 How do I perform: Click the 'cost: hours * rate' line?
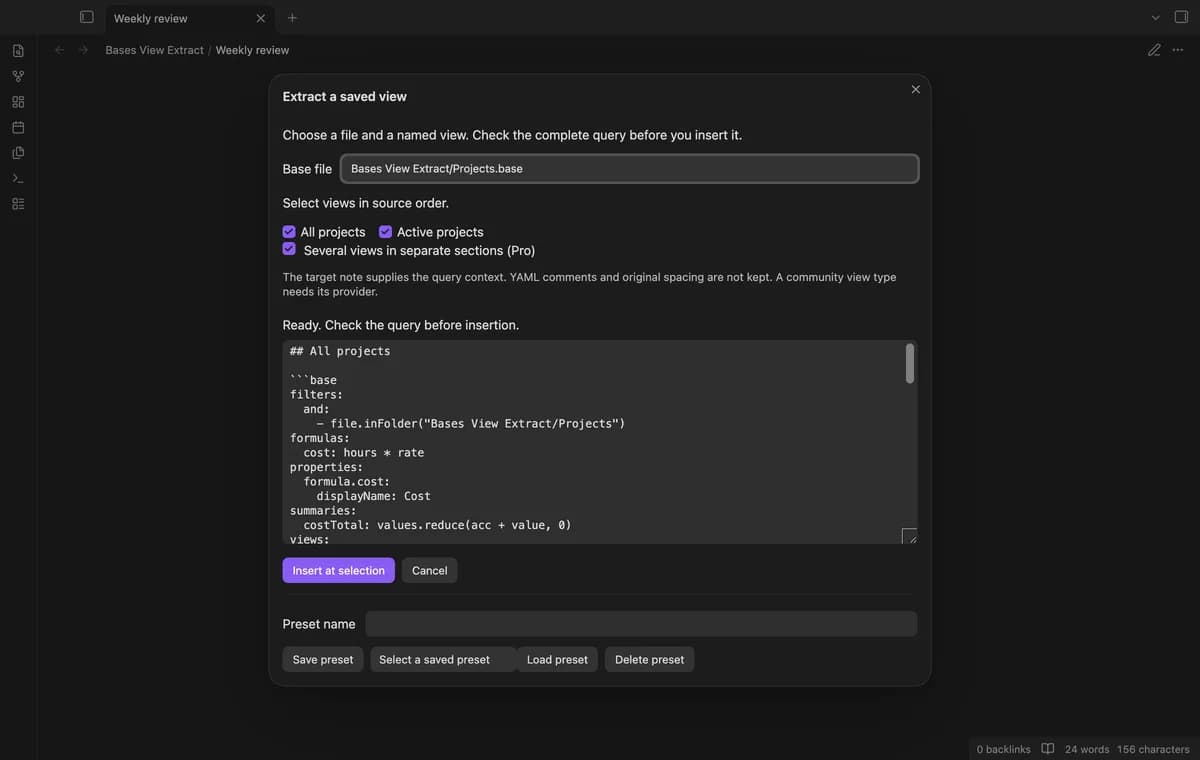coord(364,452)
